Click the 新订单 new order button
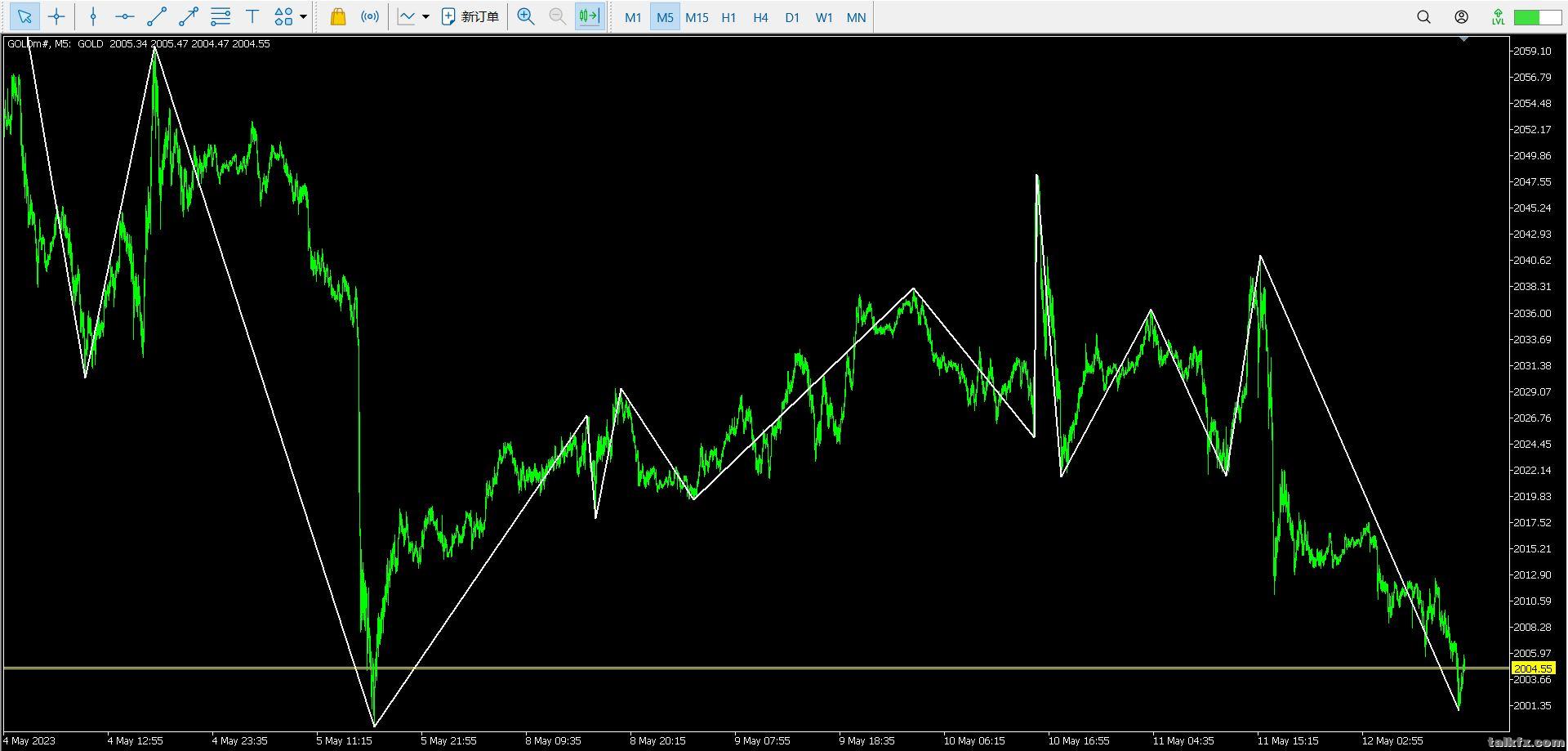Viewport: 1568px width, 751px height. click(x=470, y=16)
